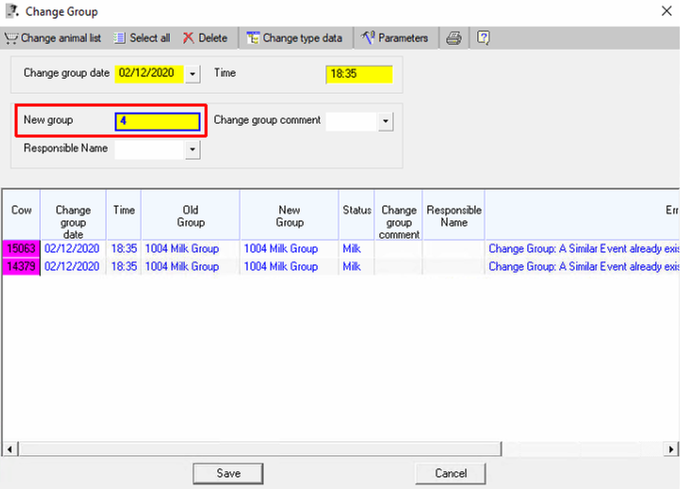680x489 pixels.
Task: Click the Time field showing 18:35
Action: click(358, 74)
